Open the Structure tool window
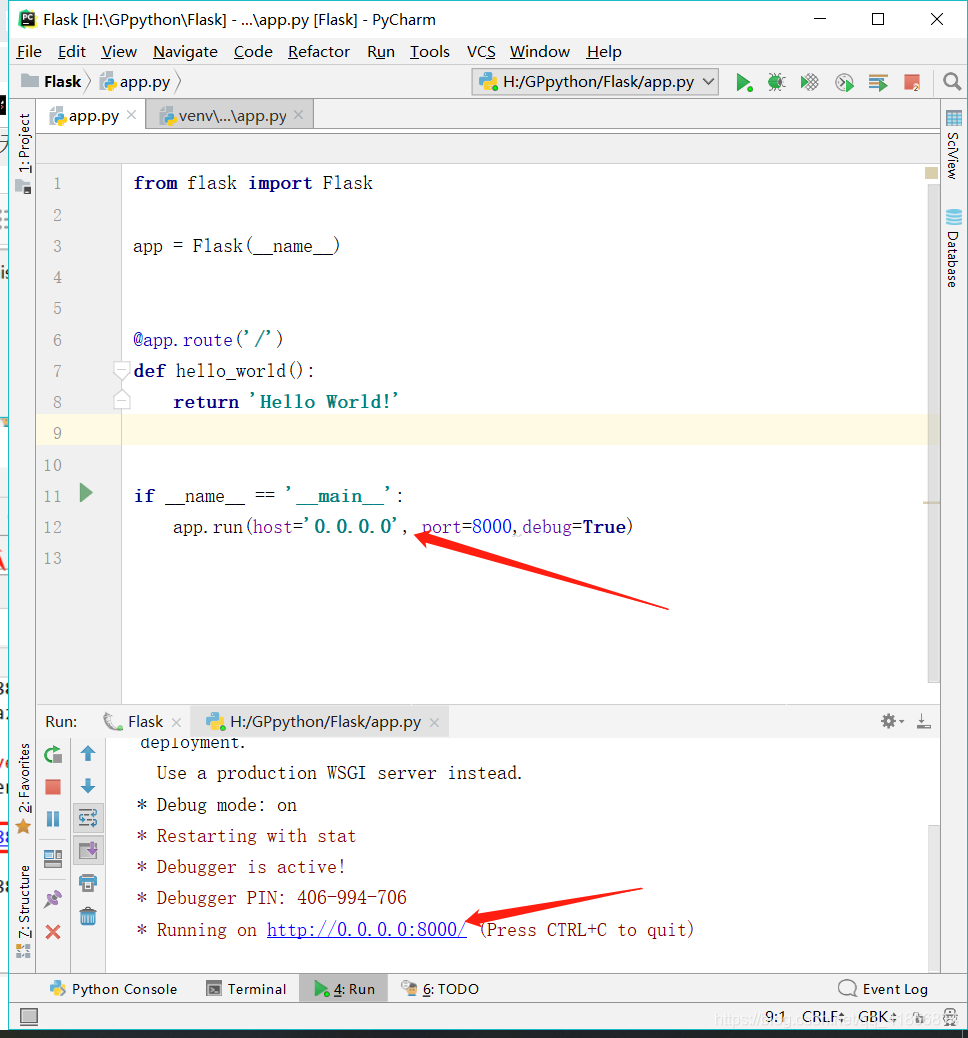Screen dimensions: 968x1038 click(x=24, y=910)
